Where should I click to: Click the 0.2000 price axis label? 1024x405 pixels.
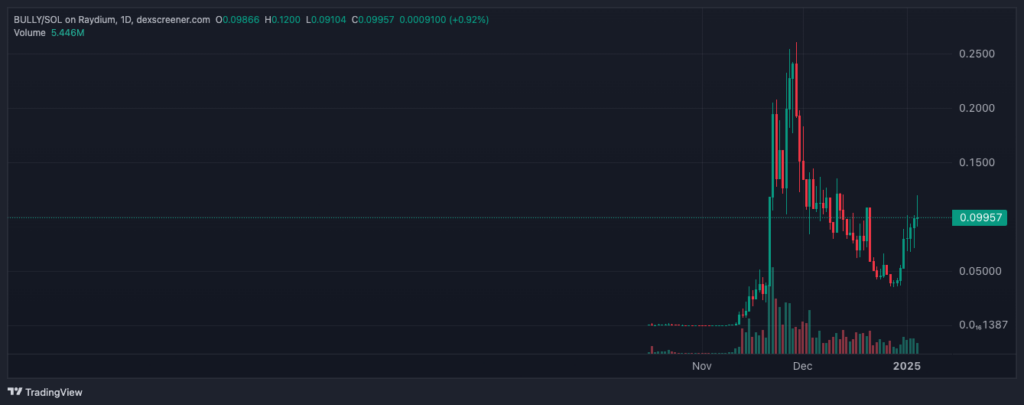(976, 108)
